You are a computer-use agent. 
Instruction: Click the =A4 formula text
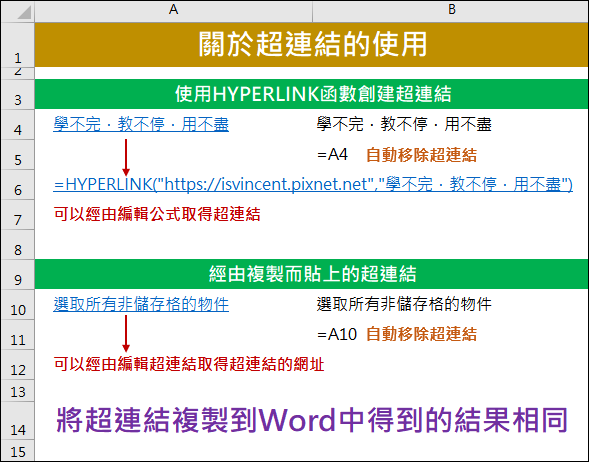coord(332,154)
